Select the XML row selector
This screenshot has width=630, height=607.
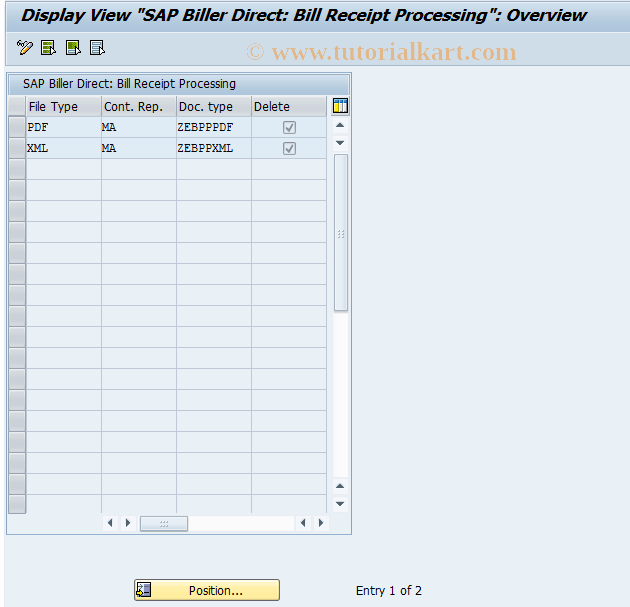[x=17, y=148]
